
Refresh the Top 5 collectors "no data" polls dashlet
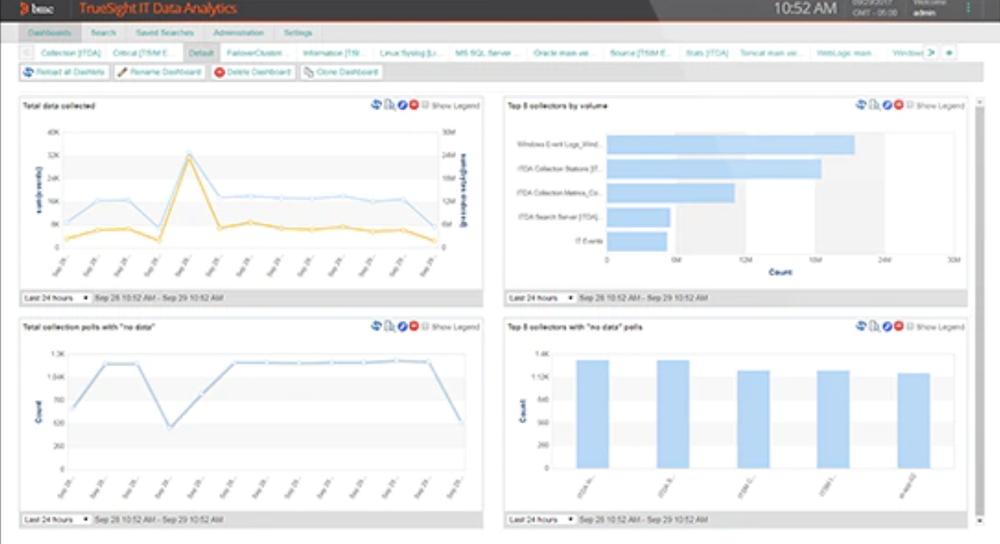861,326
